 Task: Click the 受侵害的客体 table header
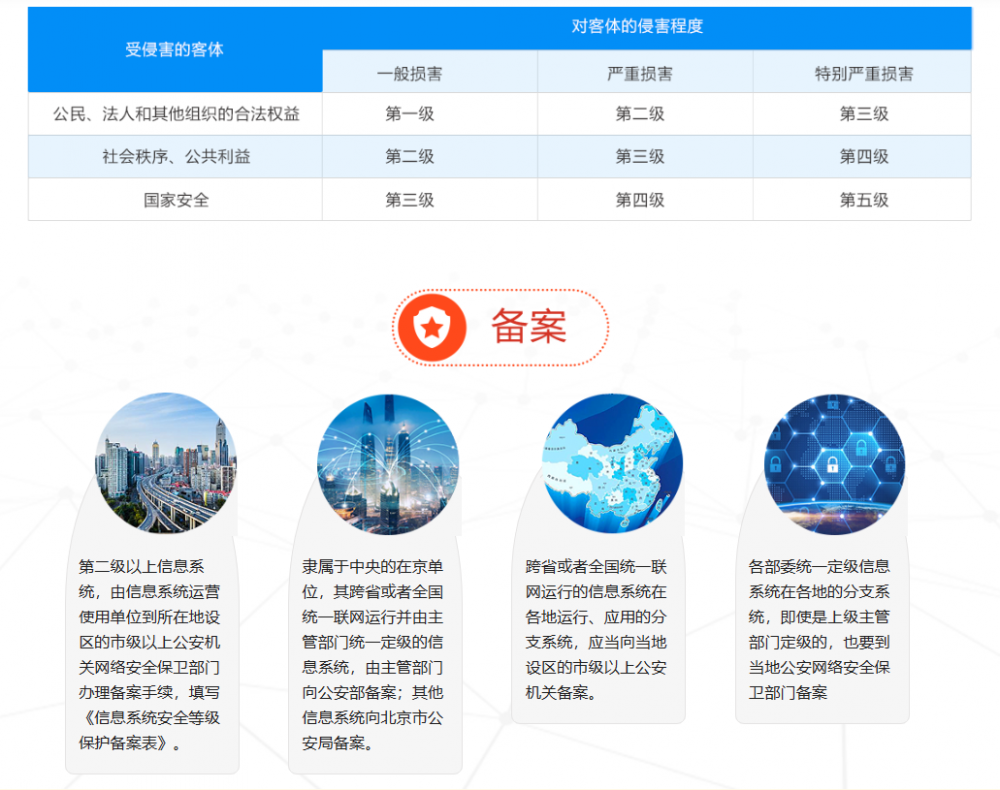coord(175,50)
